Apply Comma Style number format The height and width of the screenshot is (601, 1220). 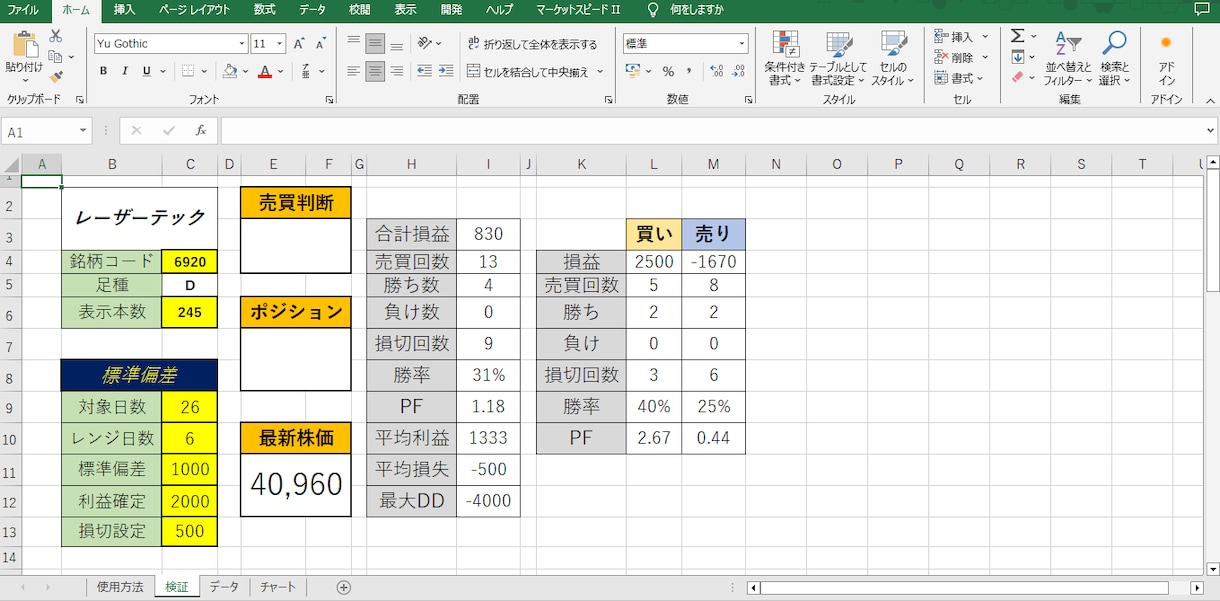(x=690, y=72)
